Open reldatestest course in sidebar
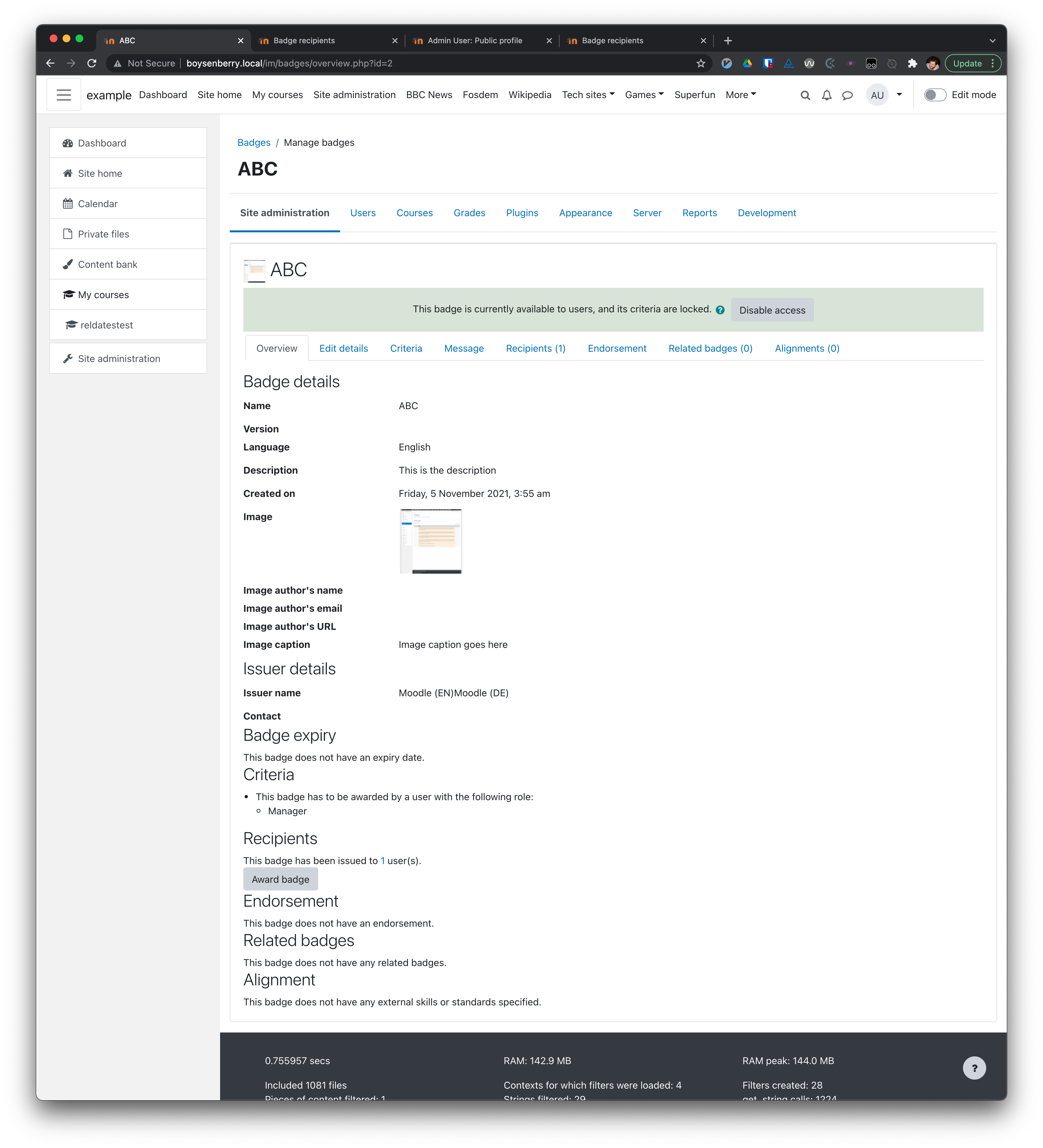Screen dimensions: 1043x1148 point(128,325)
